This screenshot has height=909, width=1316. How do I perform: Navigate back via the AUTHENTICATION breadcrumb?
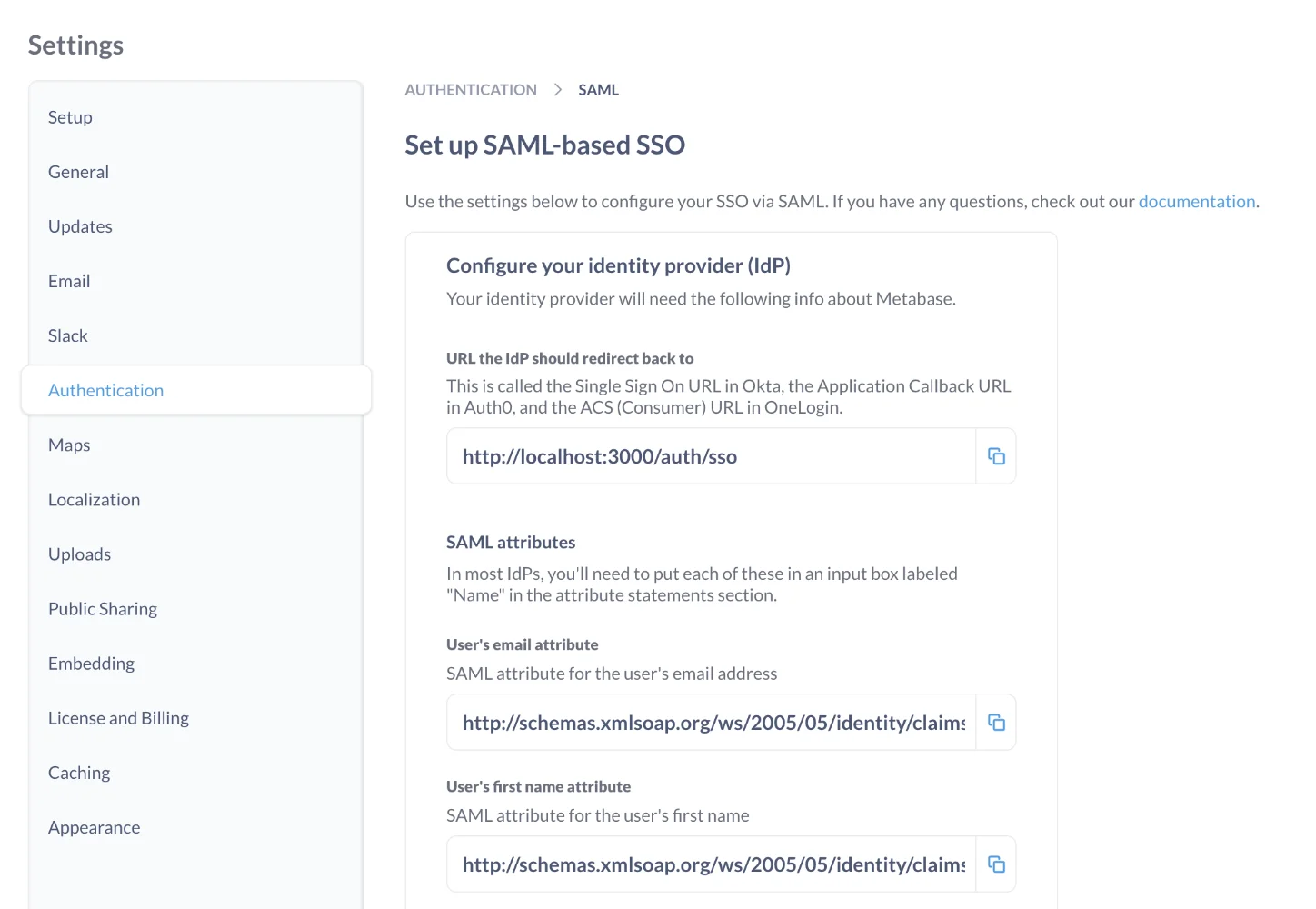471,89
